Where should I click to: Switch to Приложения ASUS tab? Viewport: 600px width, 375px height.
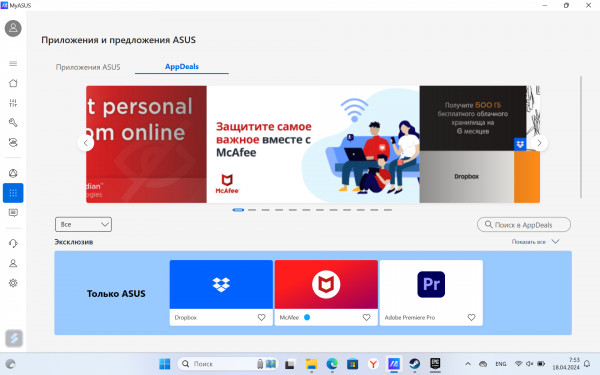88,67
